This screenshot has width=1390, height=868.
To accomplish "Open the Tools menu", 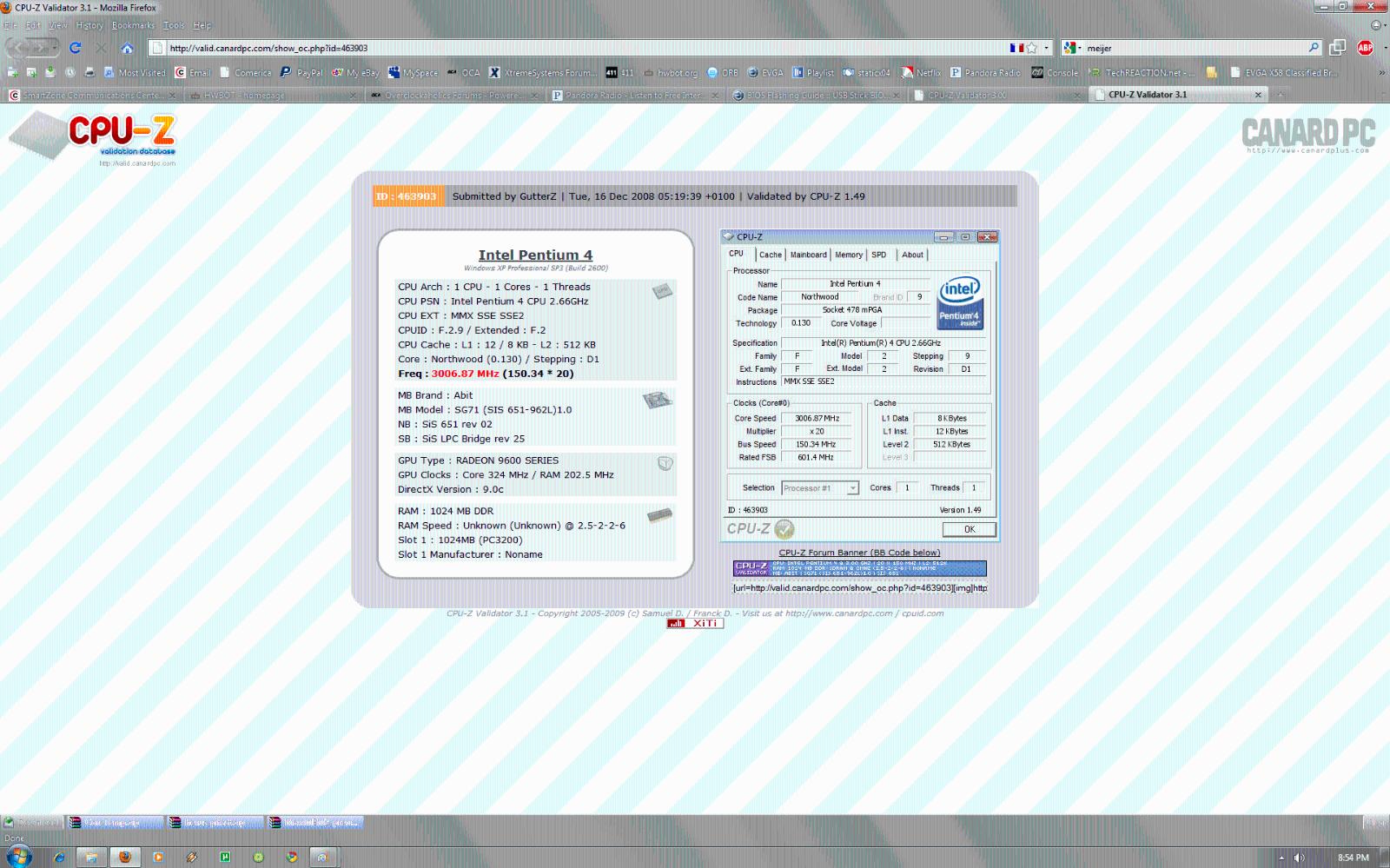I will (x=174, y=25).
